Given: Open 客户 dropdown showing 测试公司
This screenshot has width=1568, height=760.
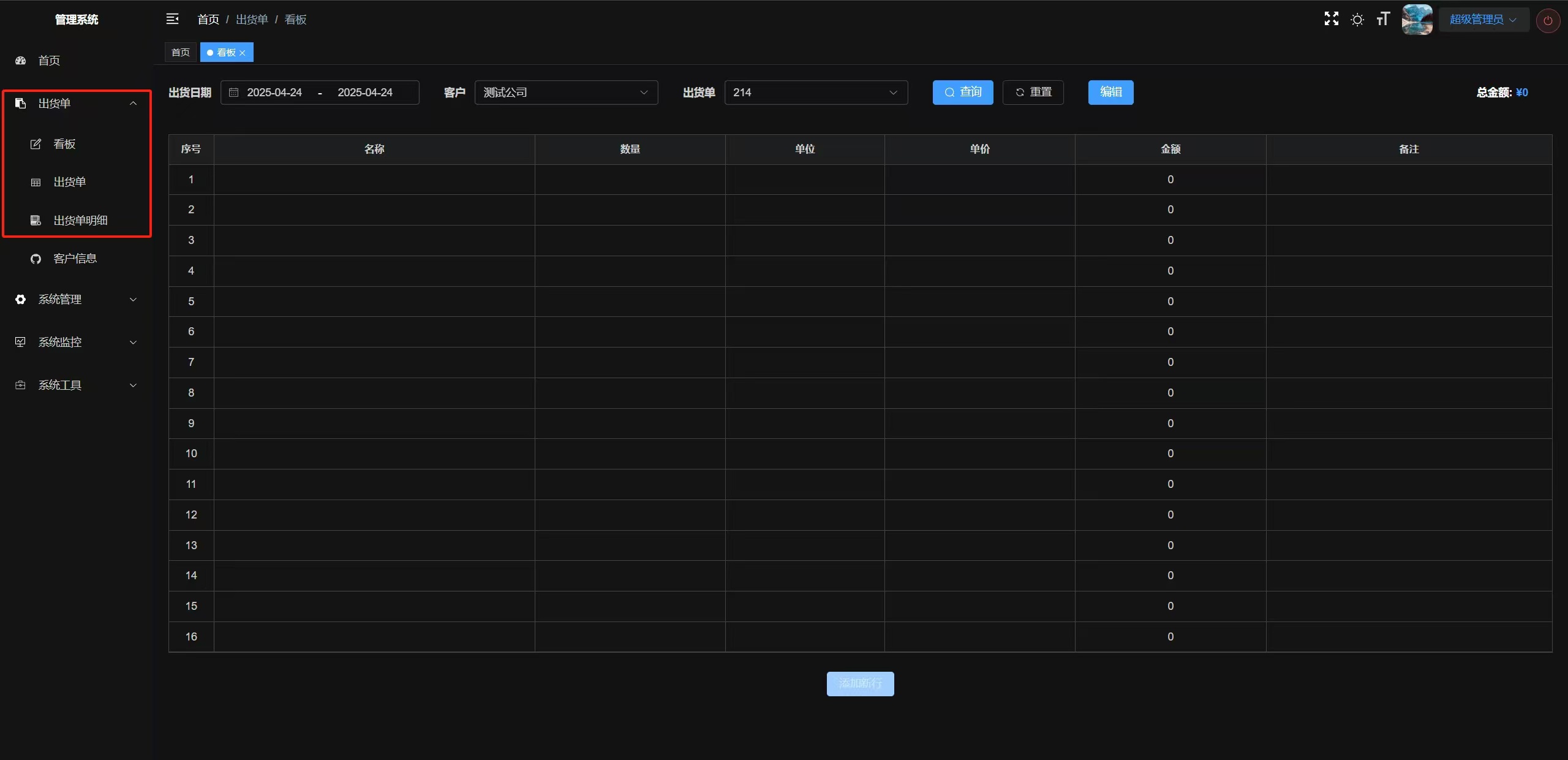Looking at the screenshot, I should (566, 93).
